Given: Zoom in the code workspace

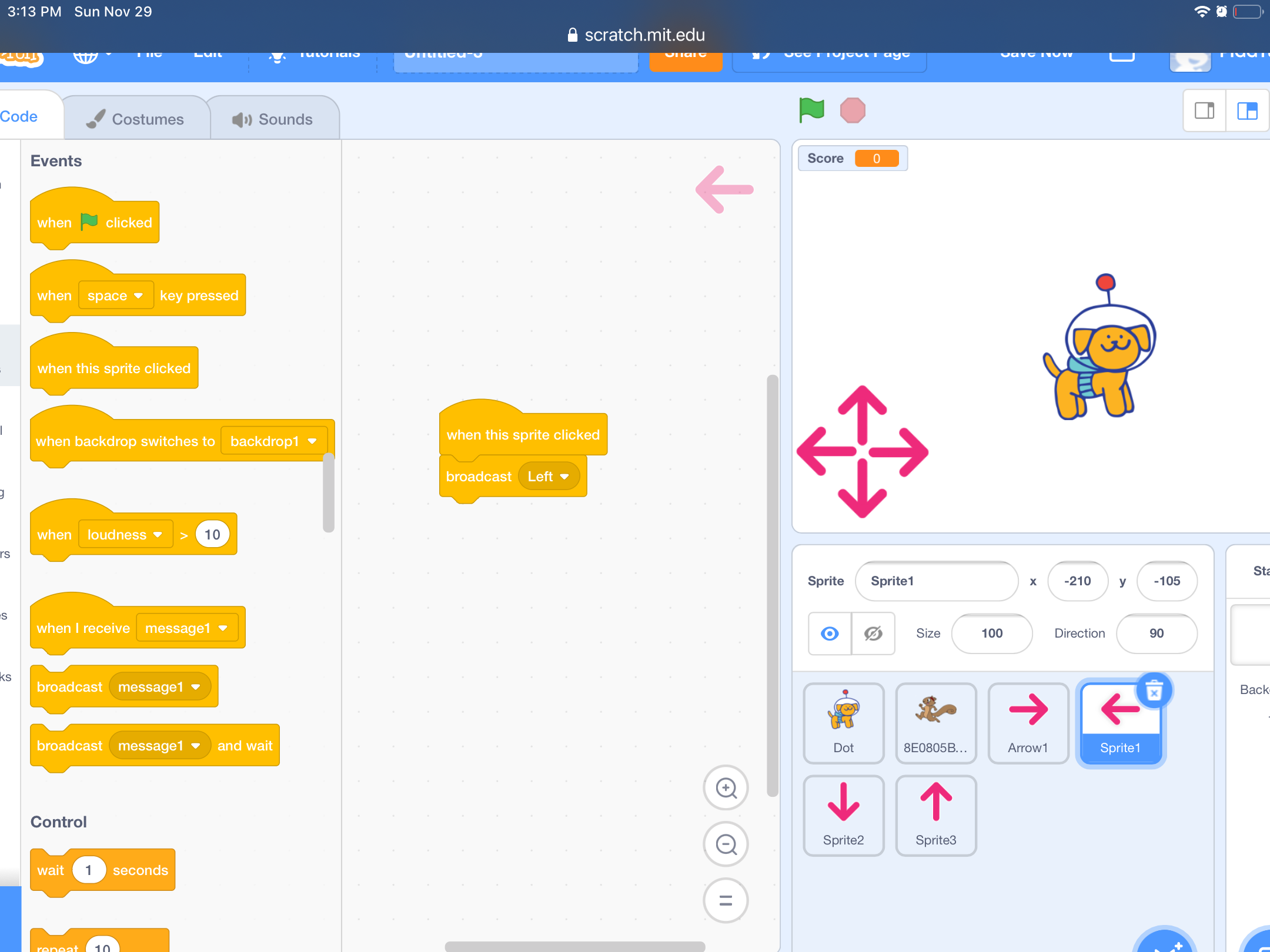Looking at the screenshot, I should point(726,787).
